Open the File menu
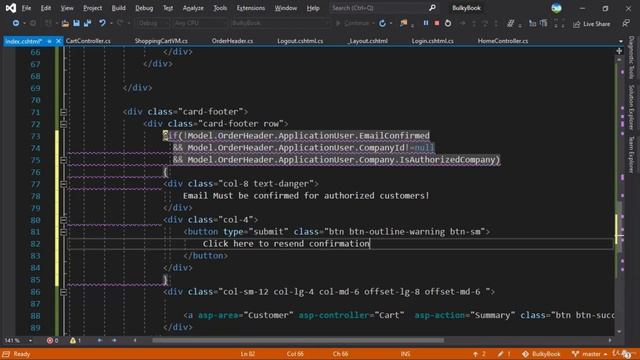The width and height of the screenshot is (640, 360). 26,8
